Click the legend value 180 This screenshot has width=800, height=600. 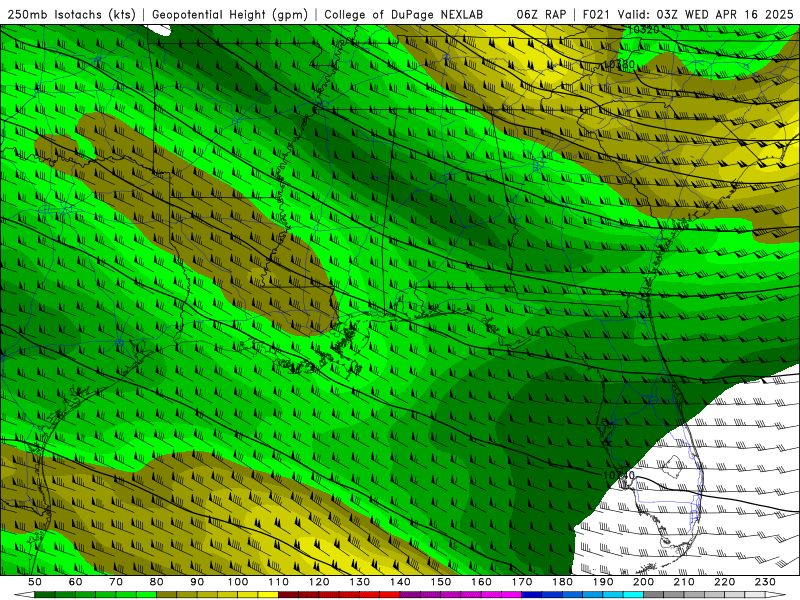pyautogui.click(x=562, y=582)
